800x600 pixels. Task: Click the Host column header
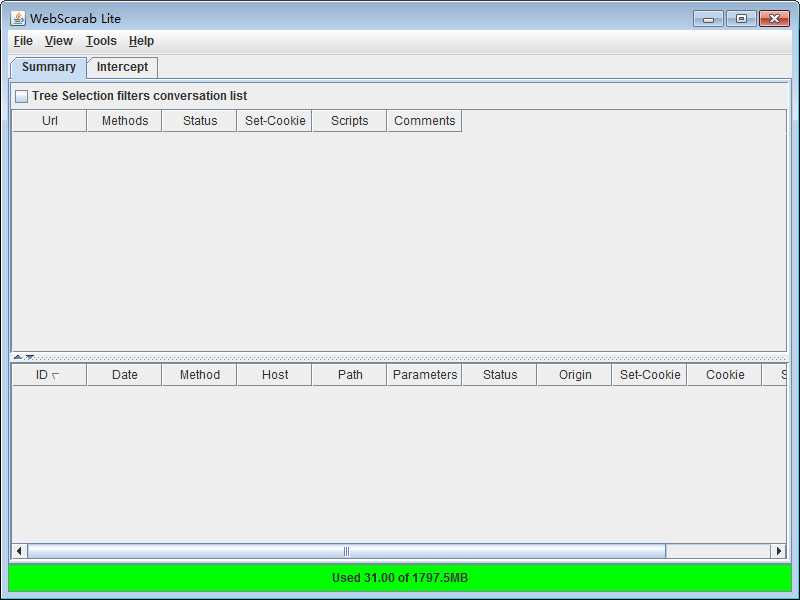[274, 375]
